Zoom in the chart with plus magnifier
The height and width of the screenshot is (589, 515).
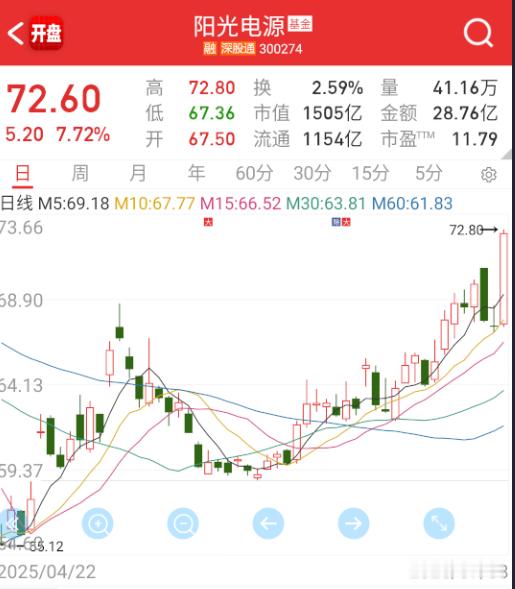97,523
